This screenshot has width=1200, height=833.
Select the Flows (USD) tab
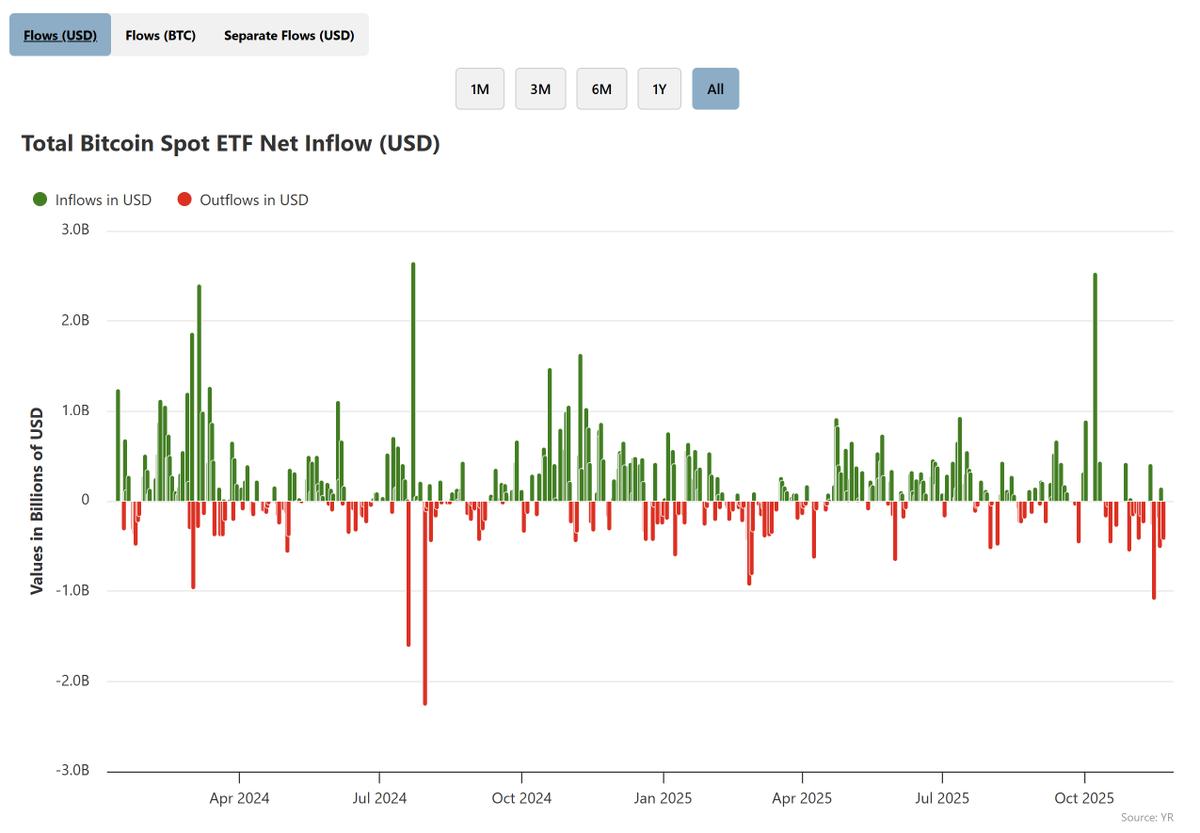(60, 35)
